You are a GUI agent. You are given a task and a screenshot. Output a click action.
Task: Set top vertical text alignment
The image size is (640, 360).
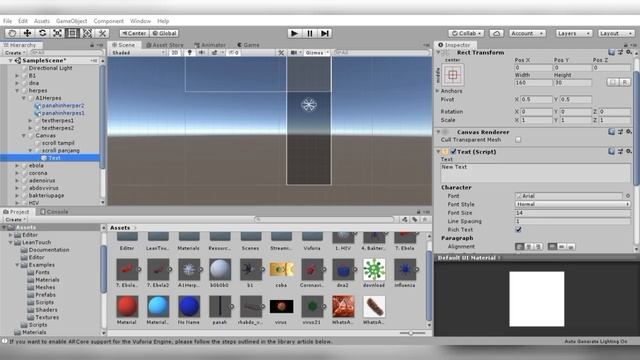click(552, 247)
